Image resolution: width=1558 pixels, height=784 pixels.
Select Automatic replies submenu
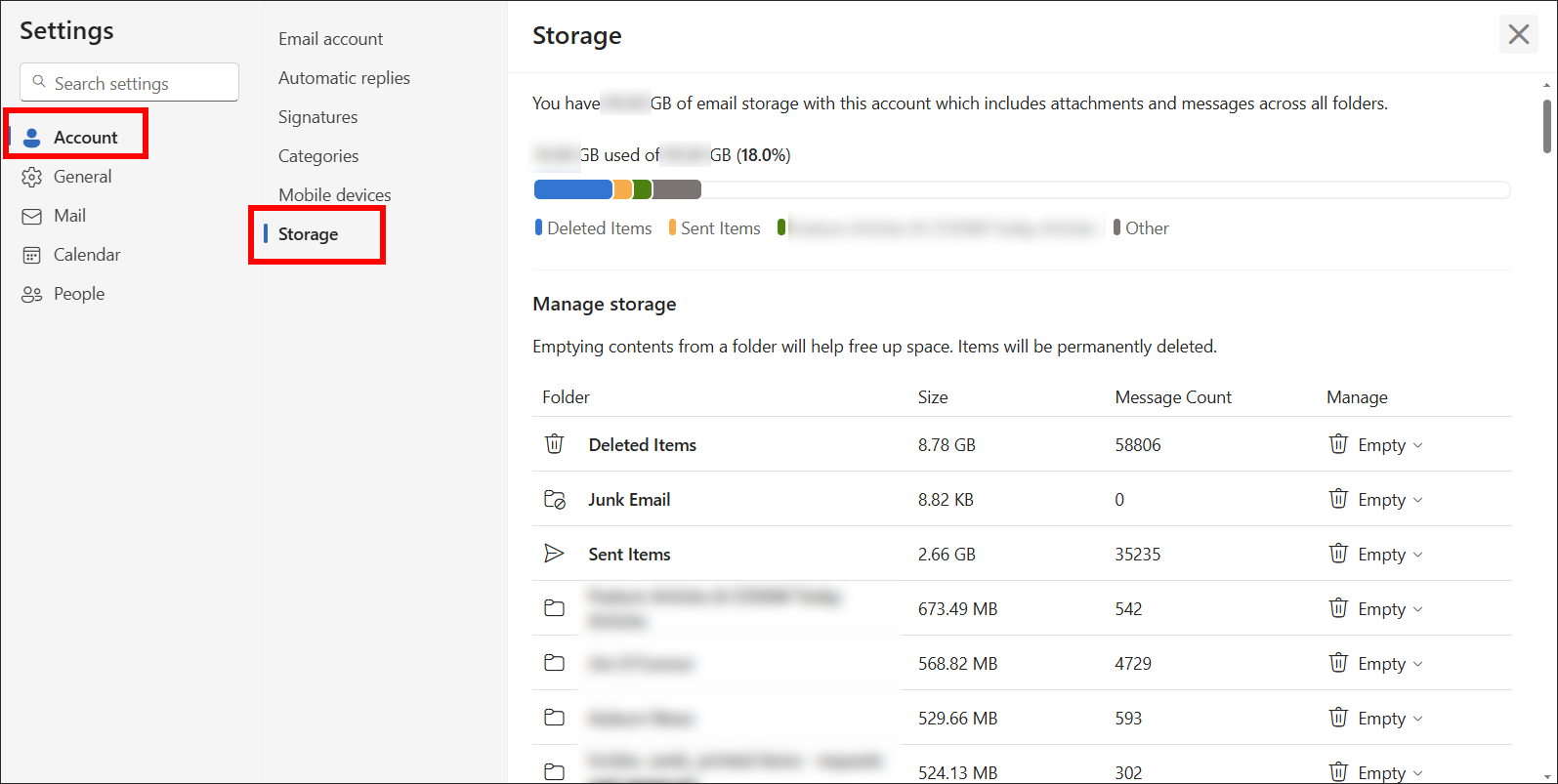click(344, 78)
